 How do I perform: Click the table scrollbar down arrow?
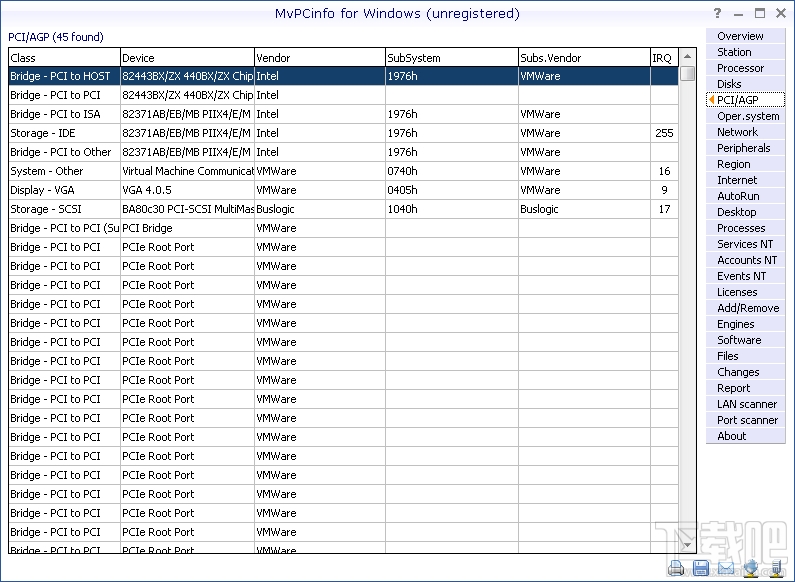pos(688,545)
